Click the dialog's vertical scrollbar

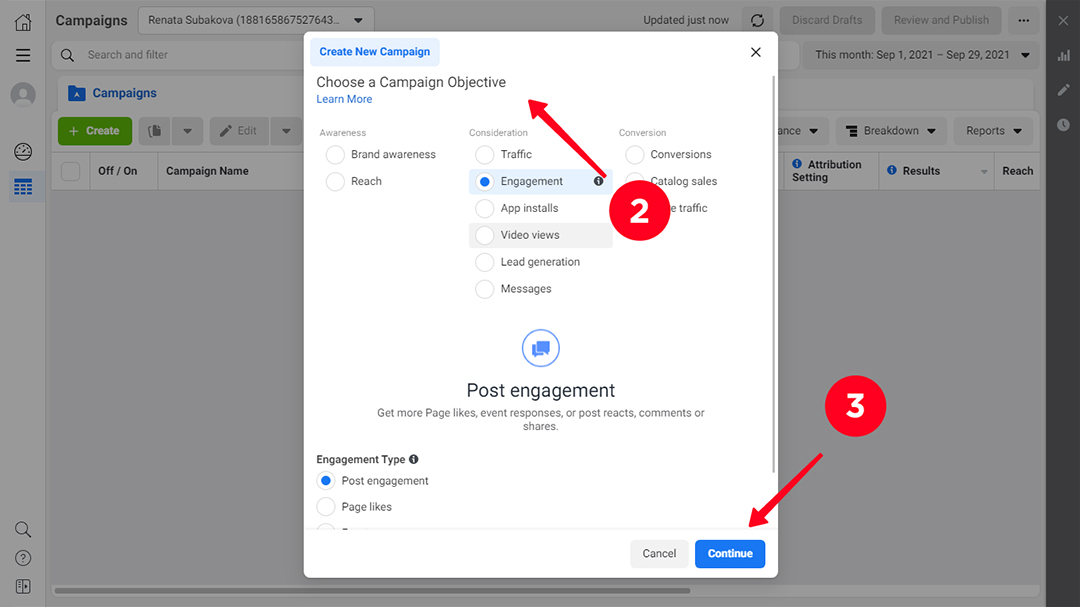click(773, 274)
